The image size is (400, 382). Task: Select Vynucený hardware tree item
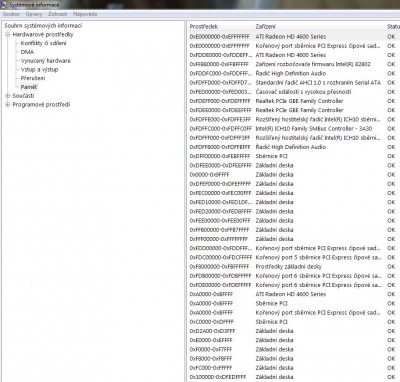point(46,61)
